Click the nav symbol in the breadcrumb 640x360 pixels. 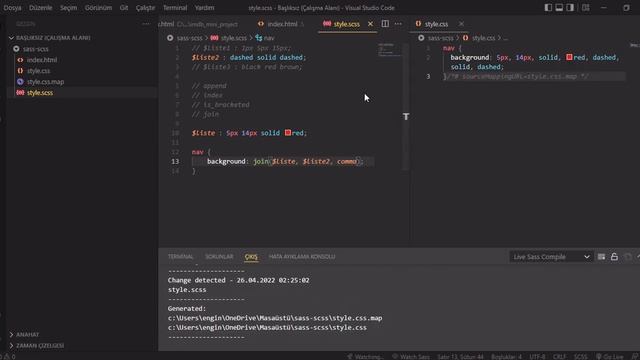pos(269,38)
